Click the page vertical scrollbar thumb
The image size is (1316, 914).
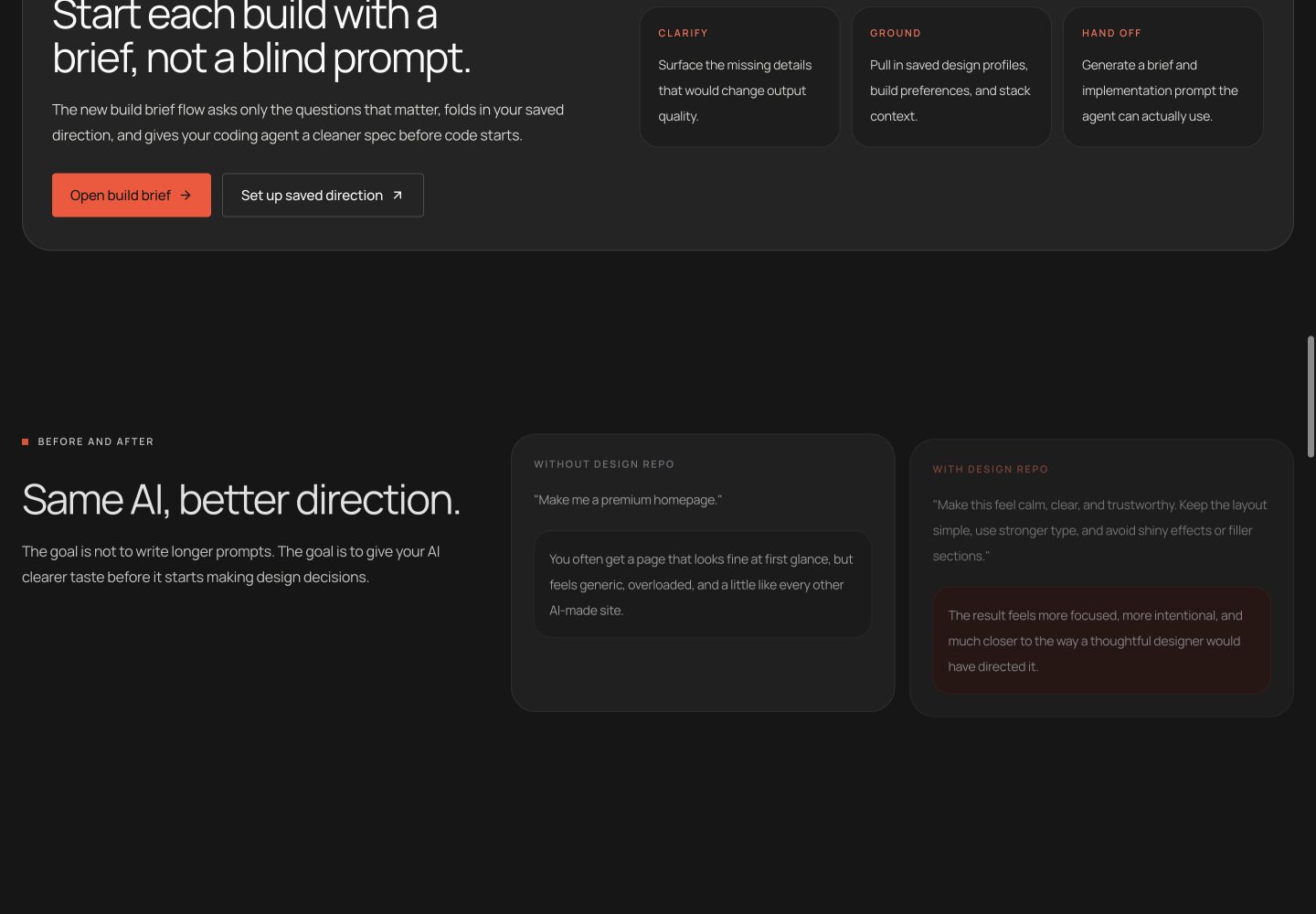(1310, 397)
